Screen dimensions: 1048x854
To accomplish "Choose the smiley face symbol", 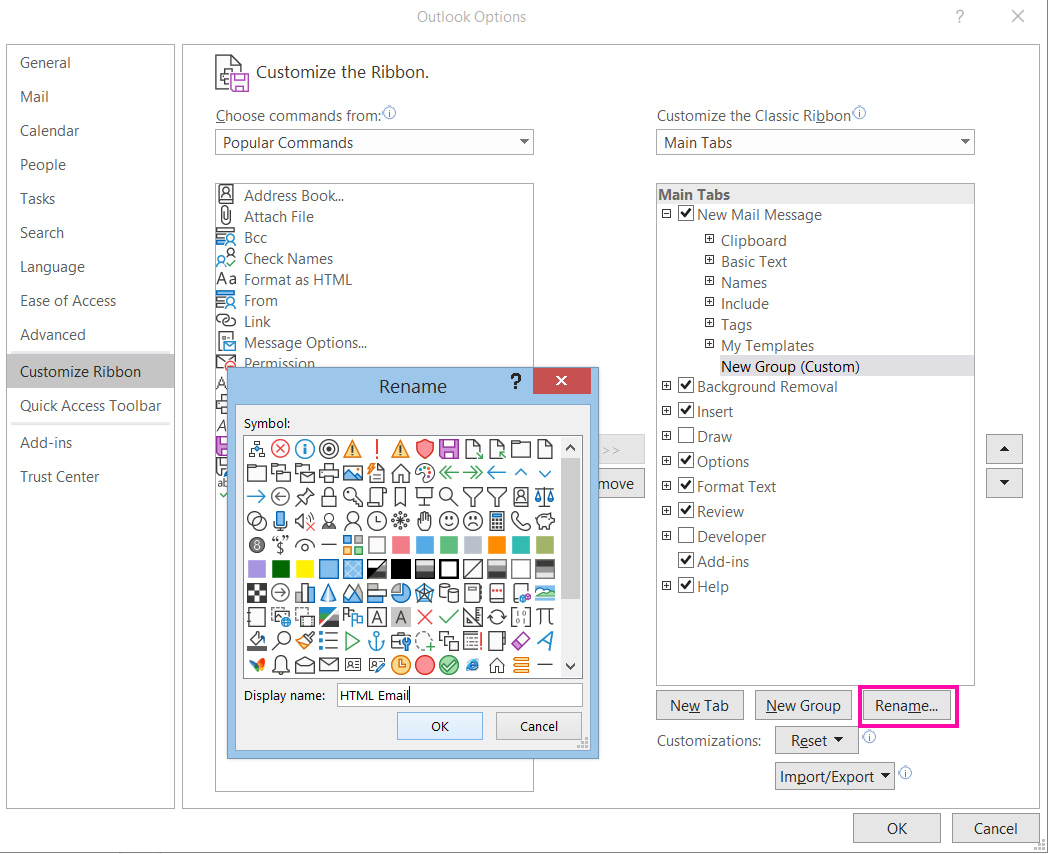I will click(x=448, y=521).
